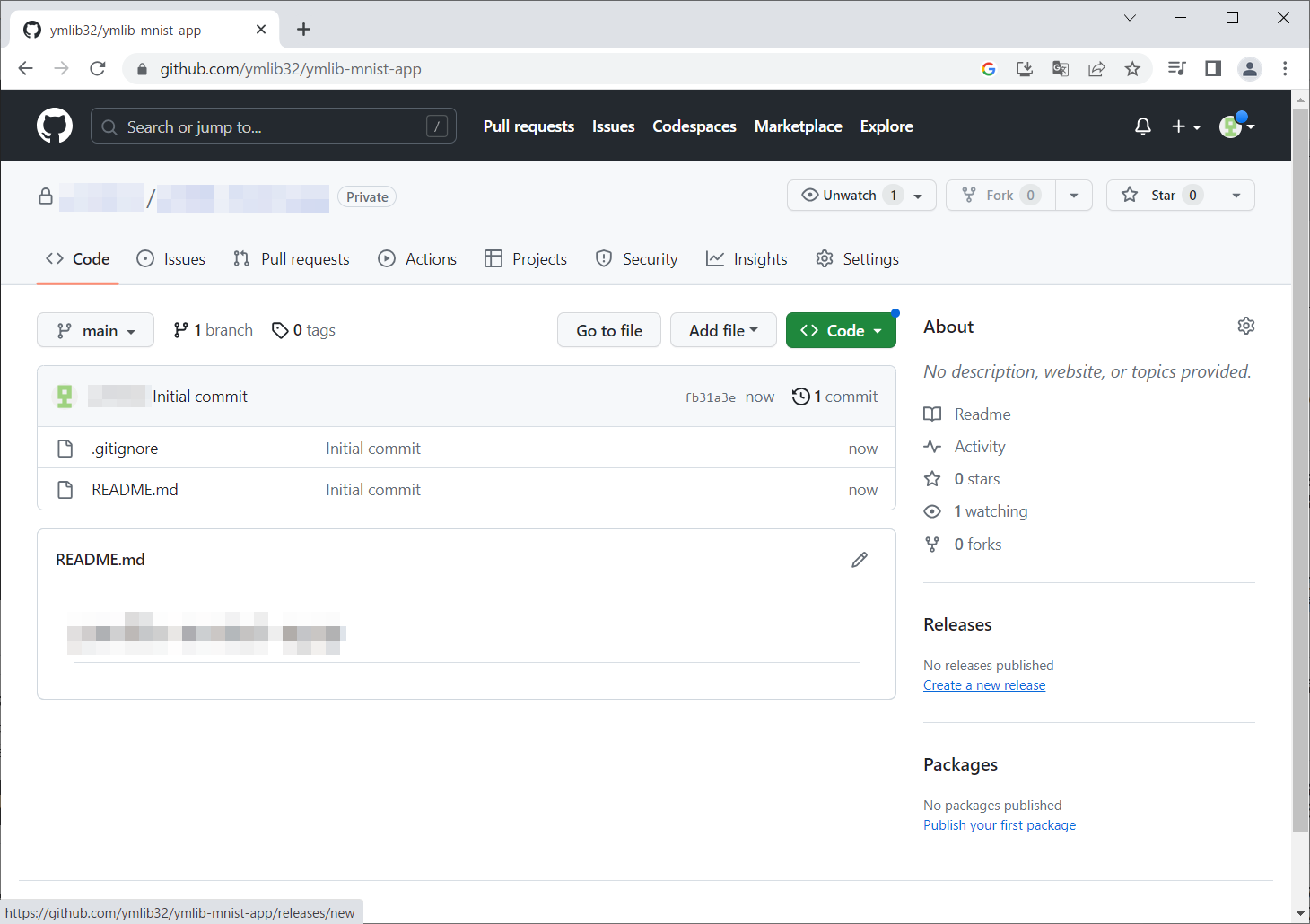This screenshot has height=924, width=1310.
Task: Open the notifications bell
Action: [1142, 126]
